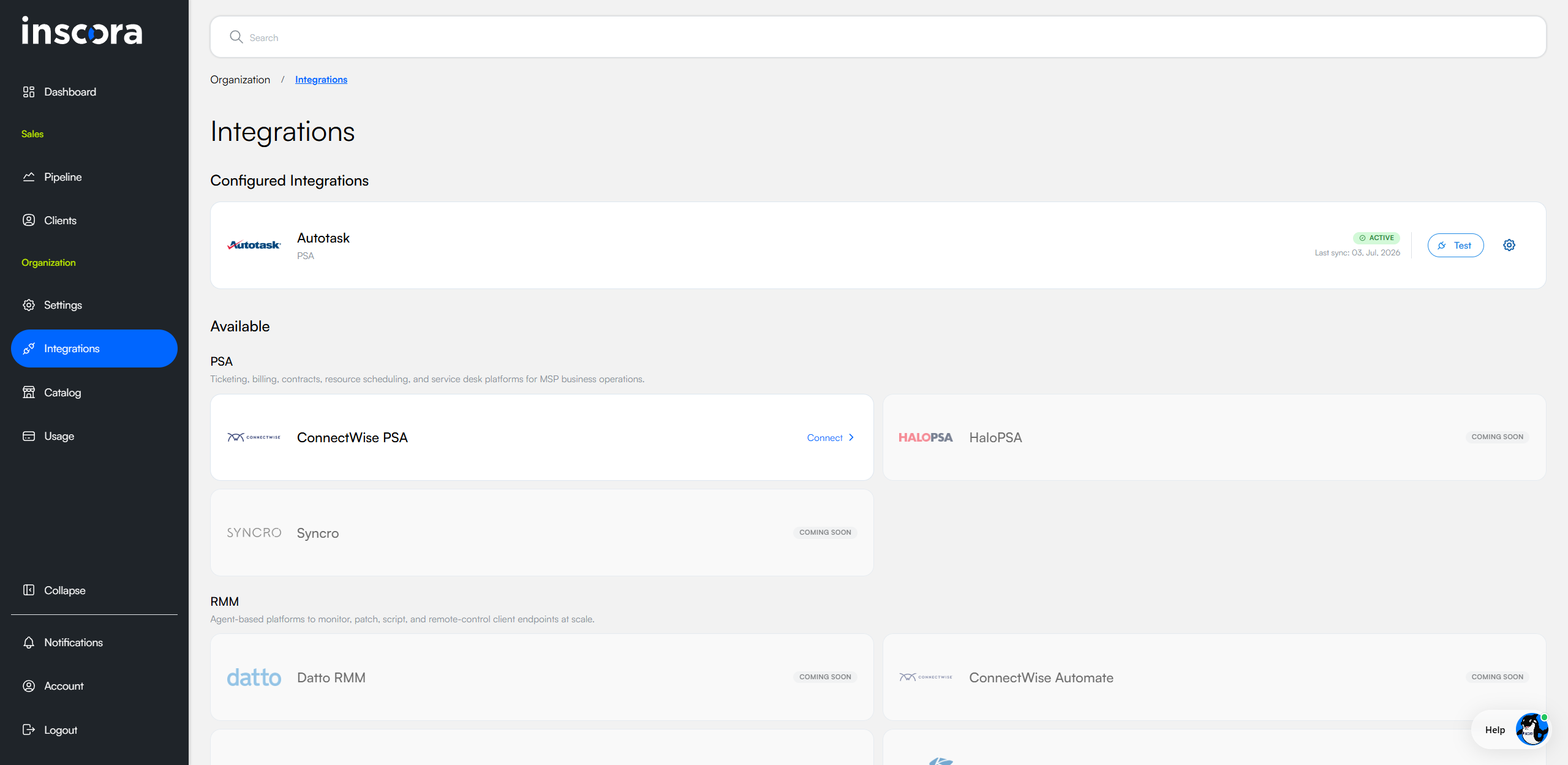Viewport: 1568px width, 765px height.
Task: Click the Collapse panel icon
Action: click(x=29, y=590)
